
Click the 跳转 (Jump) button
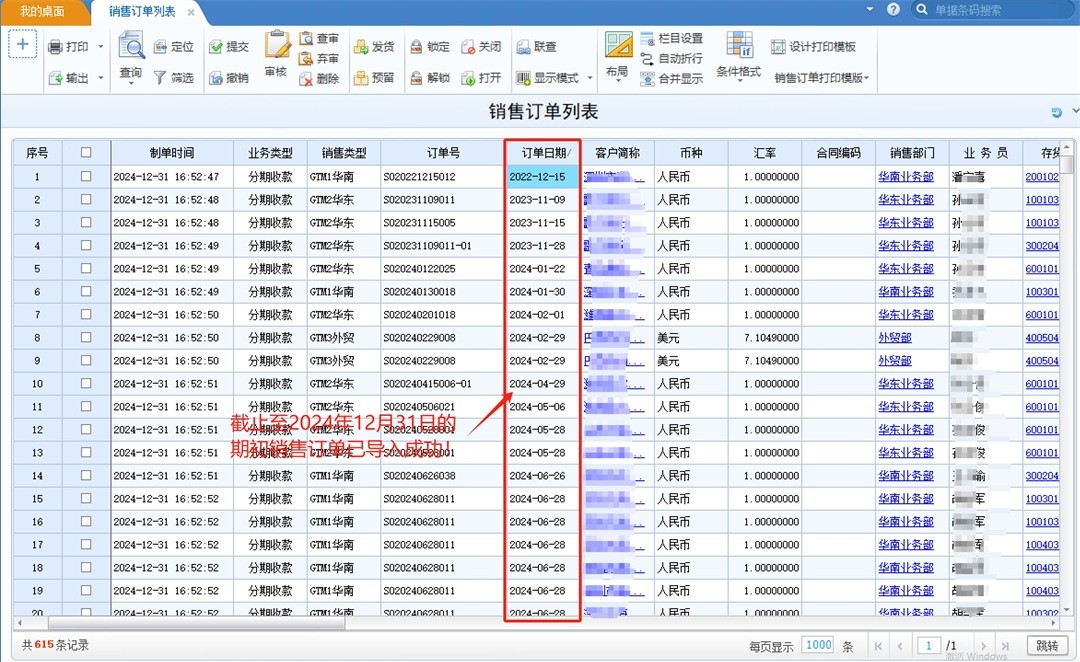[1046, 646]
